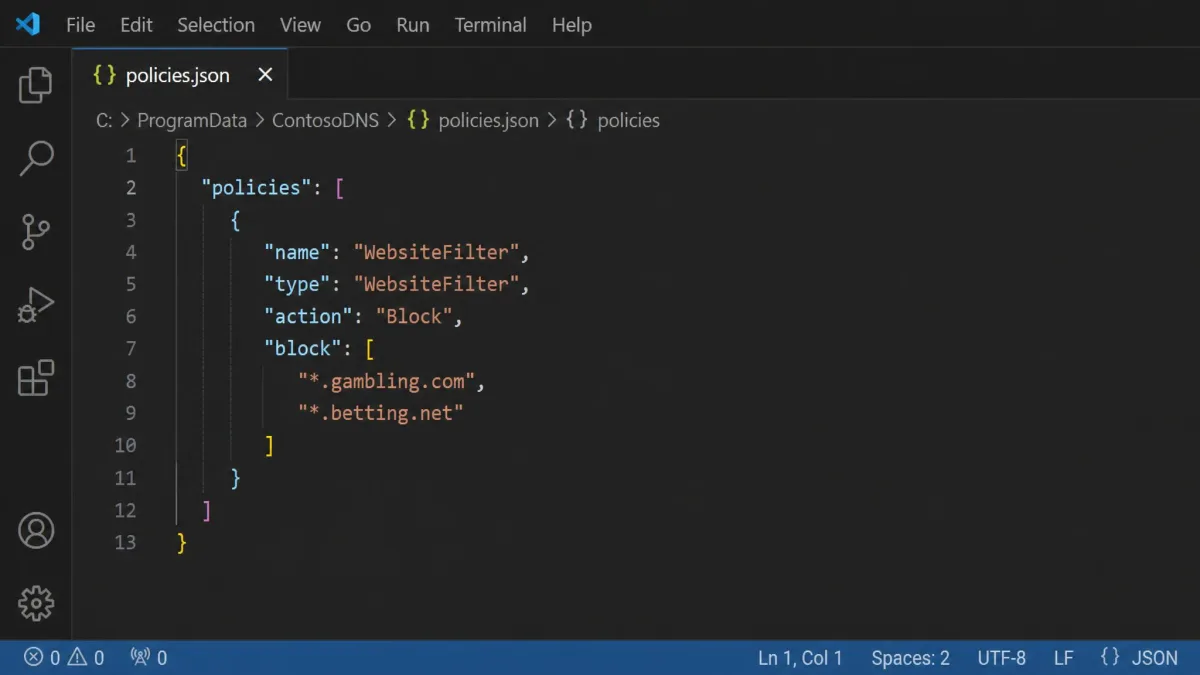Click the errors count icon in status bar

(42, 658)
